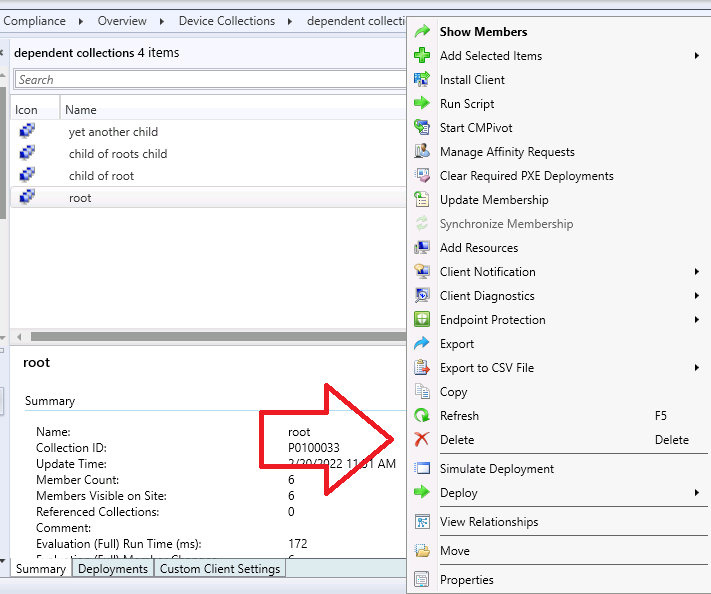The height and width of the screenshot is (594, 711).
Task: Click the Add Resources computer icon
Action: [422, 248]
